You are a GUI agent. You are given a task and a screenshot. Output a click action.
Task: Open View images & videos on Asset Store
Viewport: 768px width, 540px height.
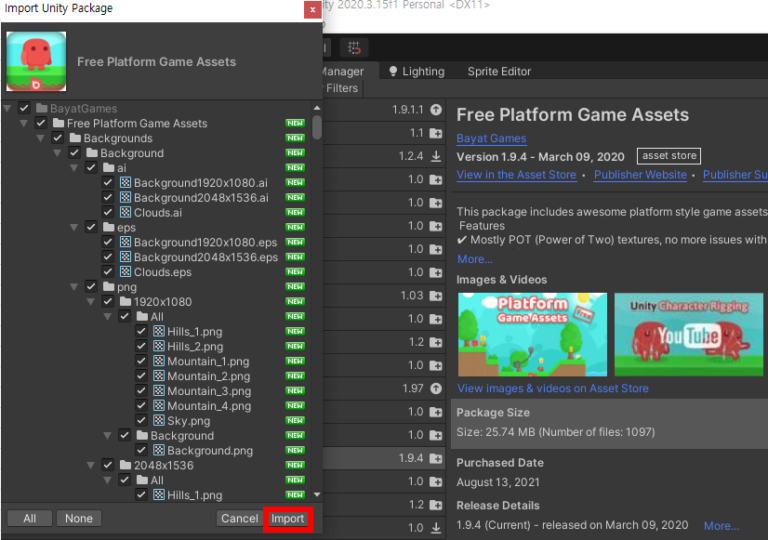tap(553, 389)
